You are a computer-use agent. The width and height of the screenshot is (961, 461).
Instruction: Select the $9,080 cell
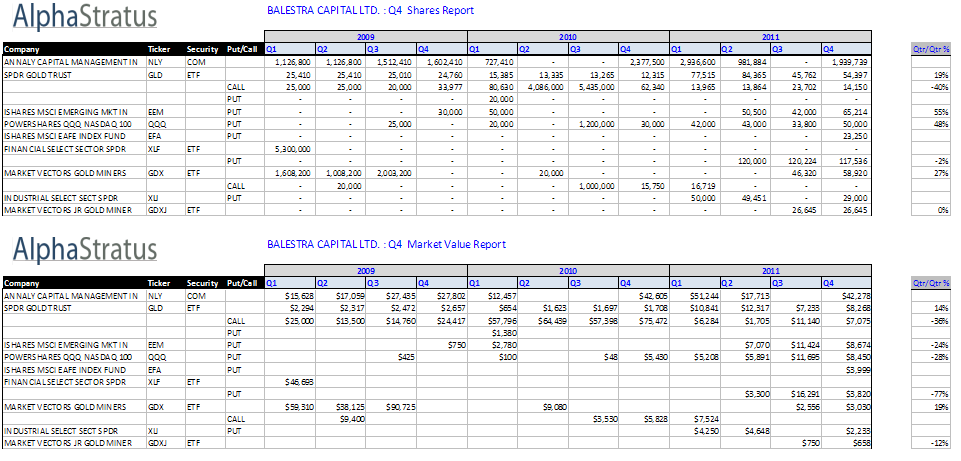tap(543, 407)
